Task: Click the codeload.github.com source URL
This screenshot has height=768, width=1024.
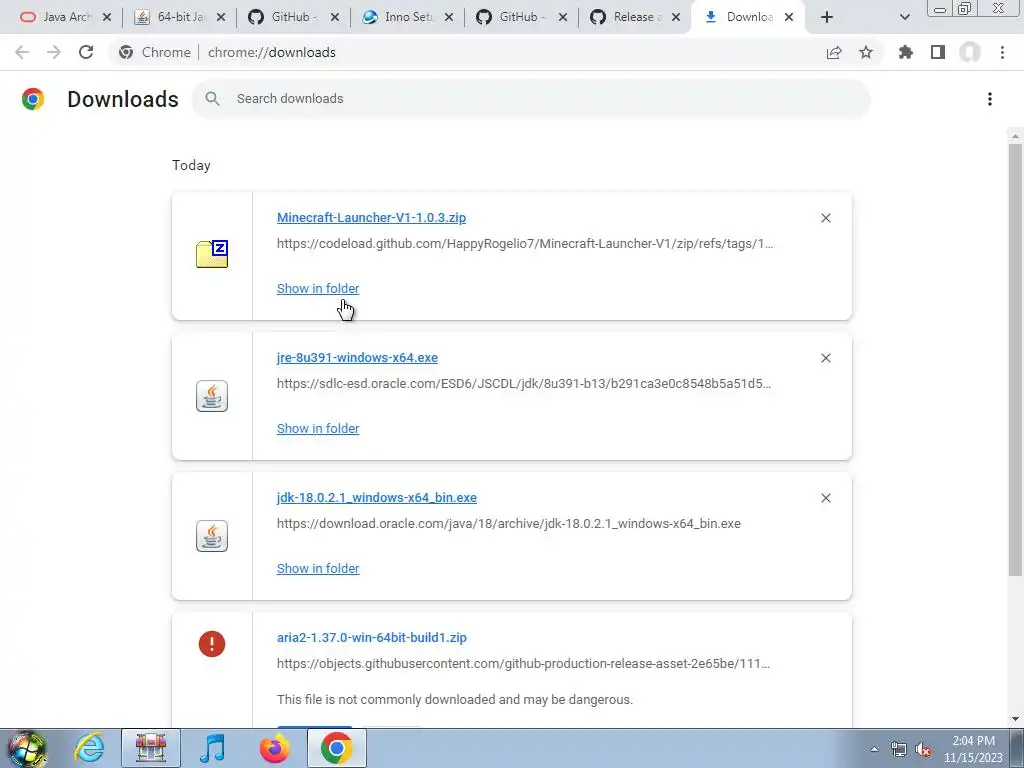Action: click(x=524, y=244)
